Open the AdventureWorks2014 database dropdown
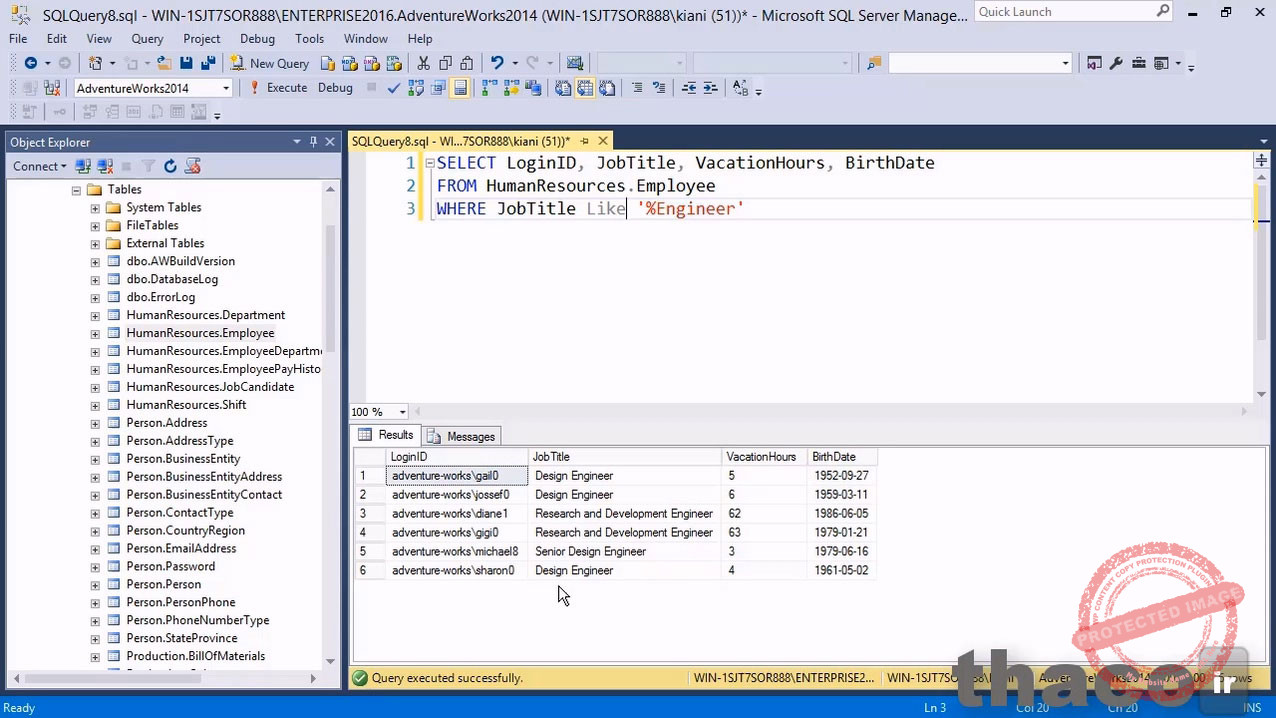This screenshot has height=718, width=1276. pyautogui.click(x=226, y=88)
